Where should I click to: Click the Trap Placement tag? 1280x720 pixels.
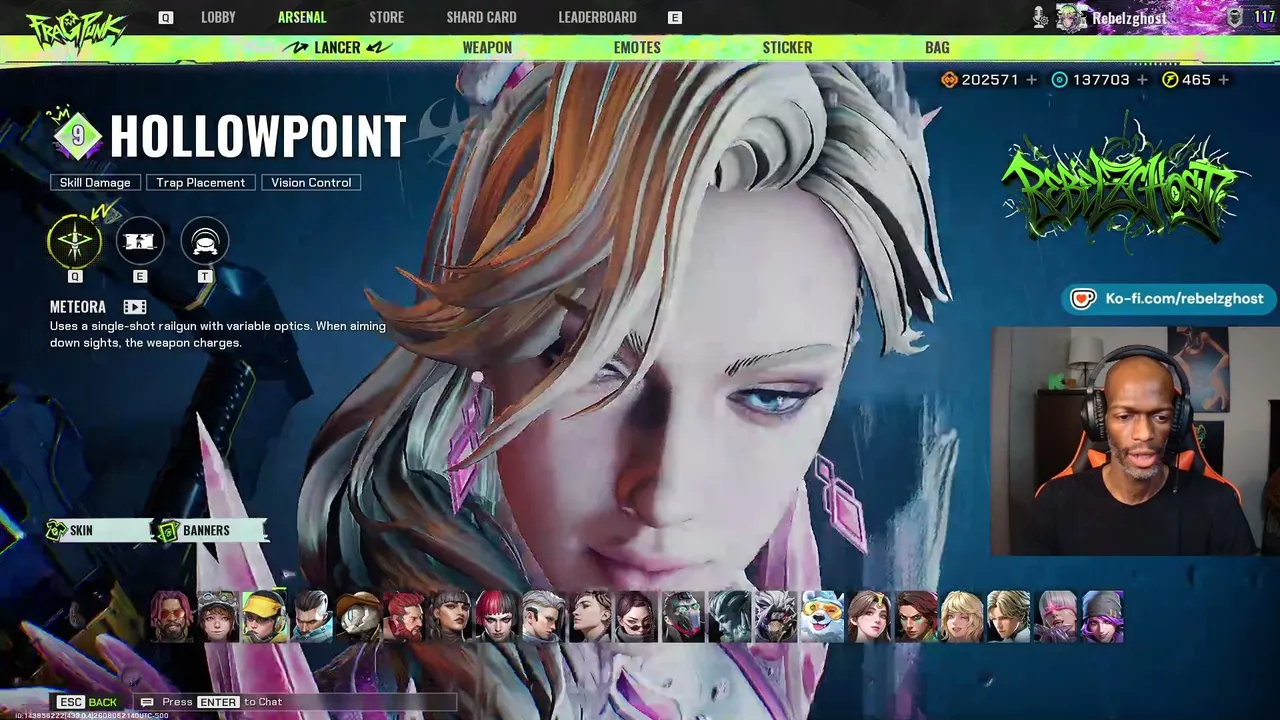200,182
